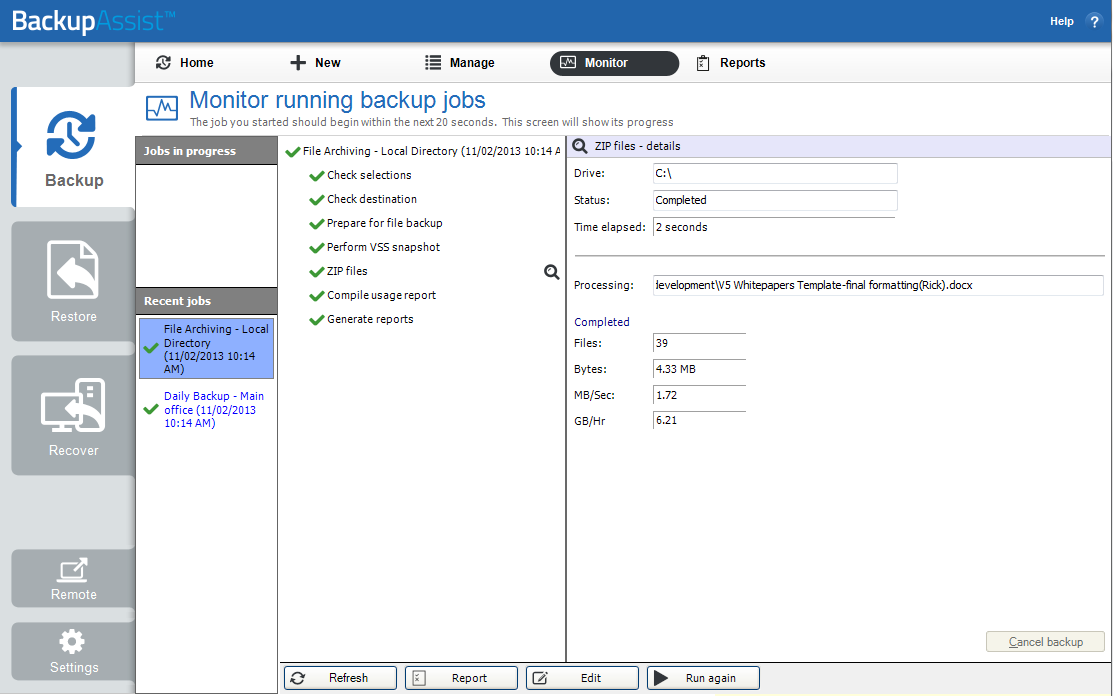Click the Edit button
Image resolution: width=1113 pixels, height=696 pixels.
click(582, 678)
